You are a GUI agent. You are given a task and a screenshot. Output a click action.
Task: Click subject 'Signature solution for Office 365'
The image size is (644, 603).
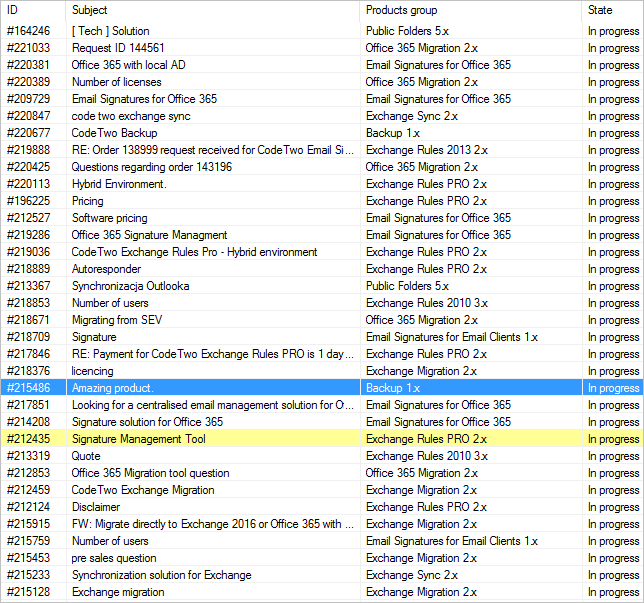pos(147,422)
